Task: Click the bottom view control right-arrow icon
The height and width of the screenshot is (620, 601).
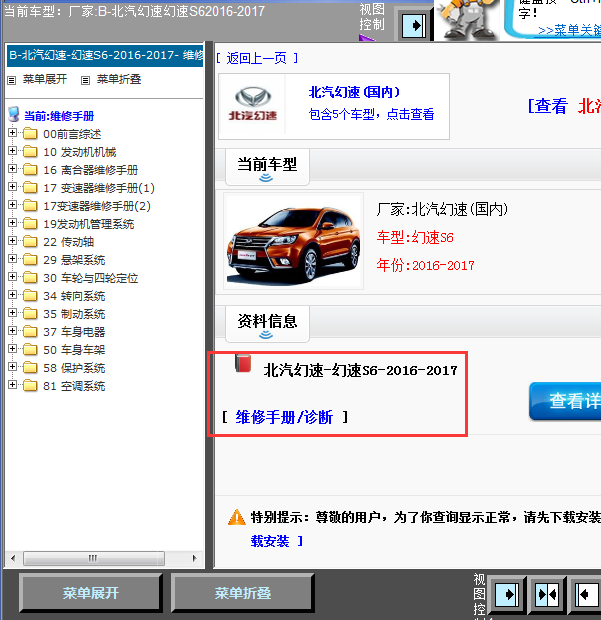Action: (x=507, y=594)
